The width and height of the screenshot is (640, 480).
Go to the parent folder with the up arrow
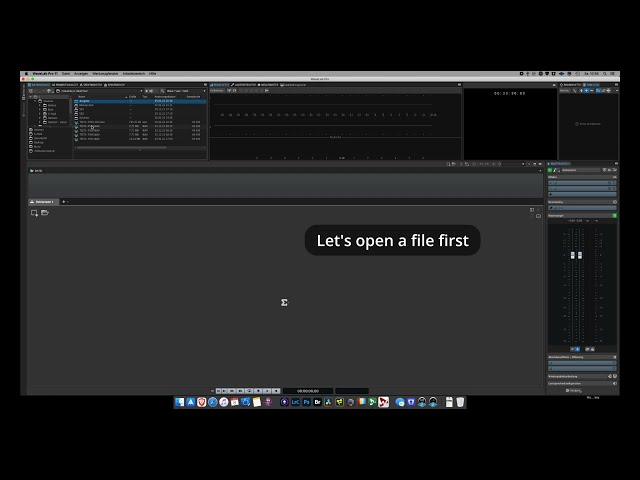coord(49,91)
